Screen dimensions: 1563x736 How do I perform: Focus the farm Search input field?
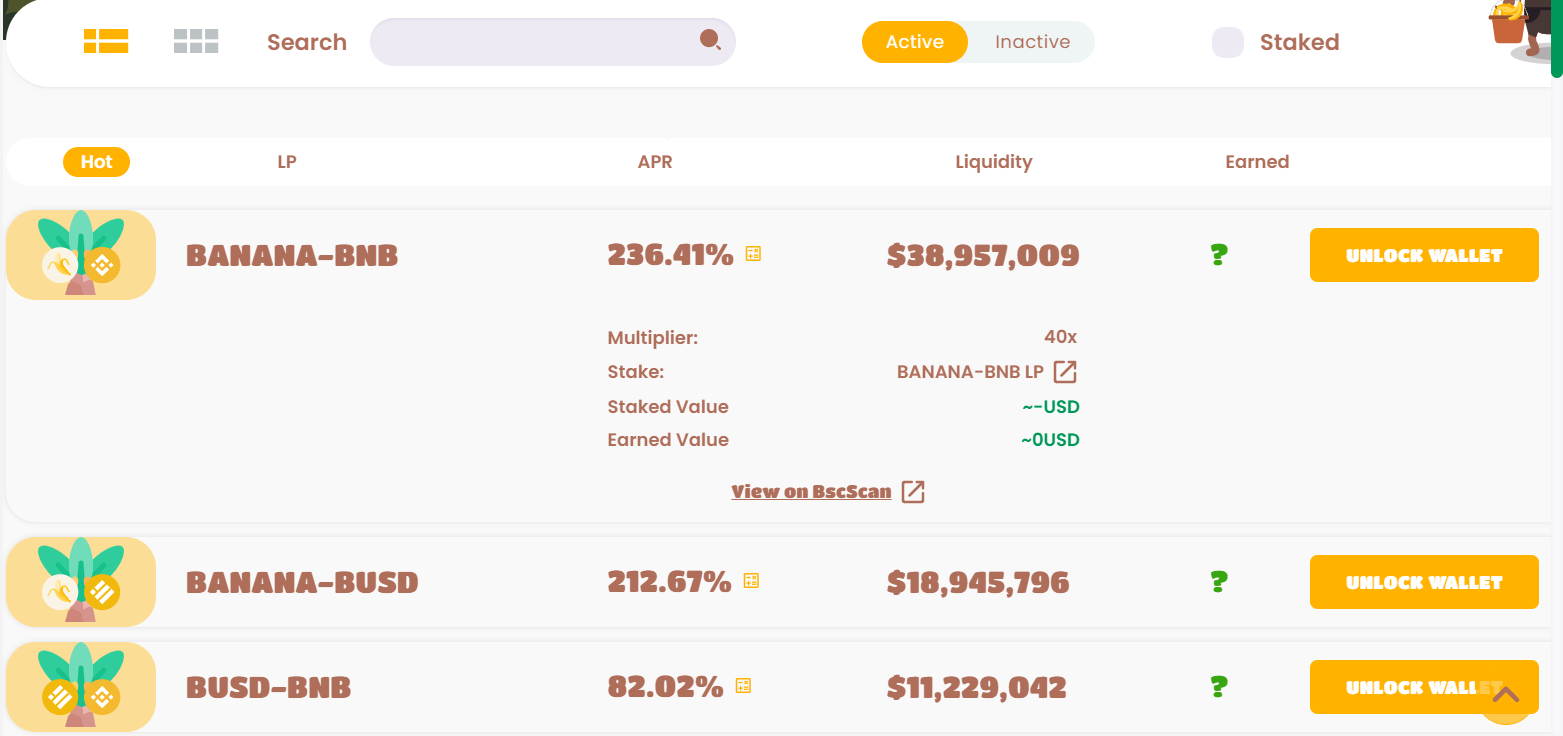coord(553,42)
